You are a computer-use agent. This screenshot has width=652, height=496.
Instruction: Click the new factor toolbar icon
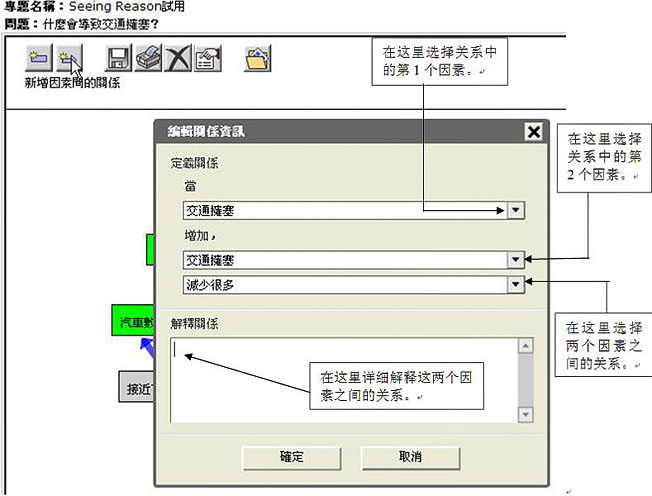pyautogui.click(x=39, y=58)
